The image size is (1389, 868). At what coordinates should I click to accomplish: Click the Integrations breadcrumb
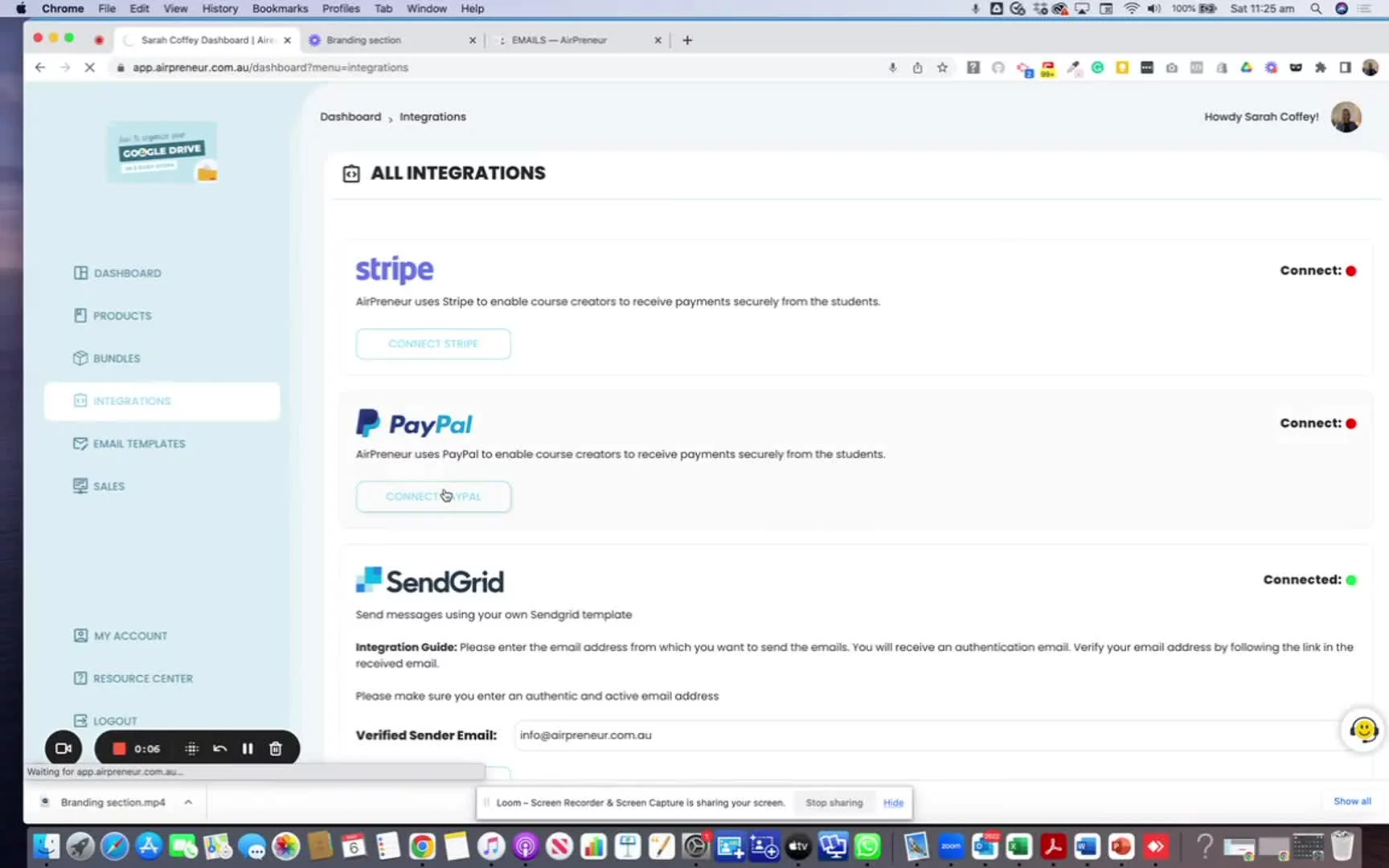(x=432, y=117)
